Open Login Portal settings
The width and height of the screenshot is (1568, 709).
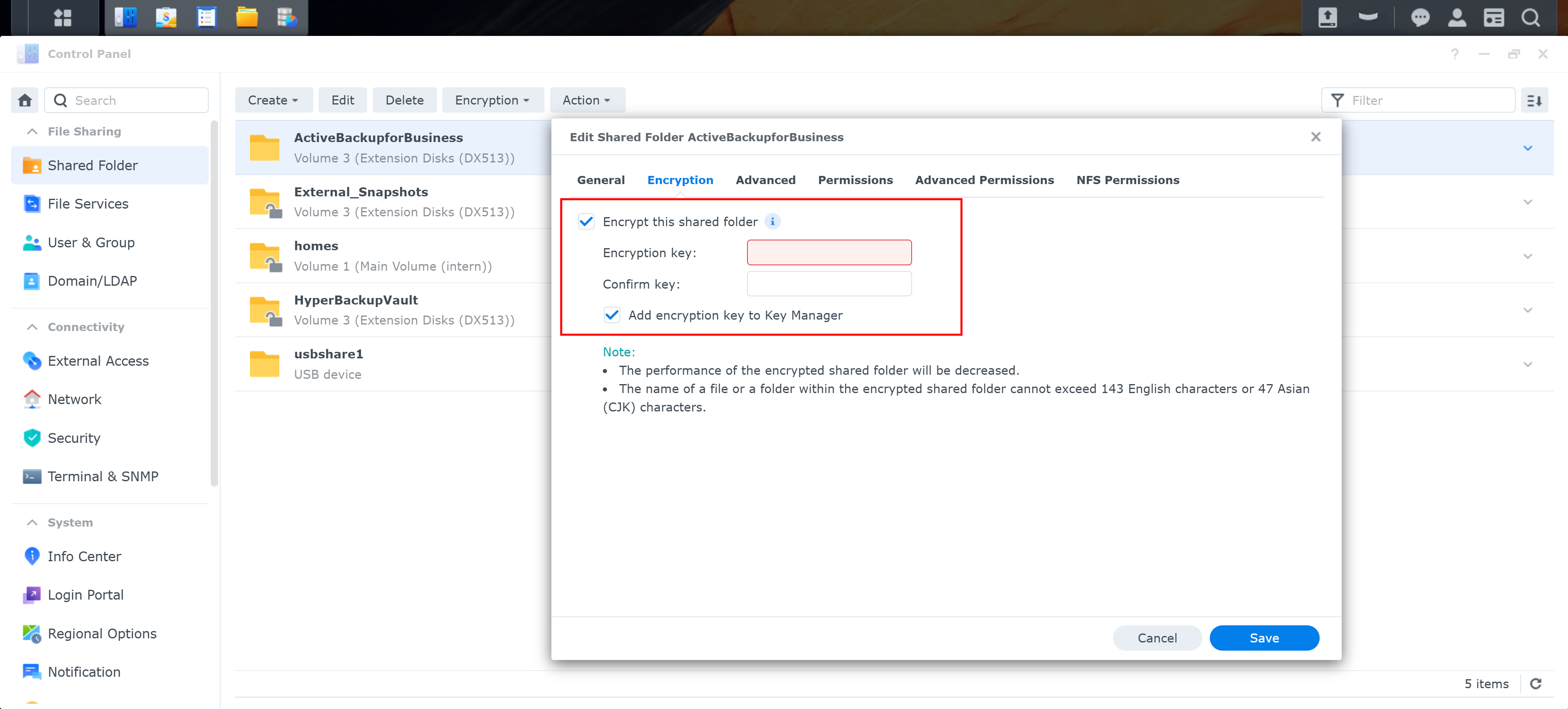109,595
